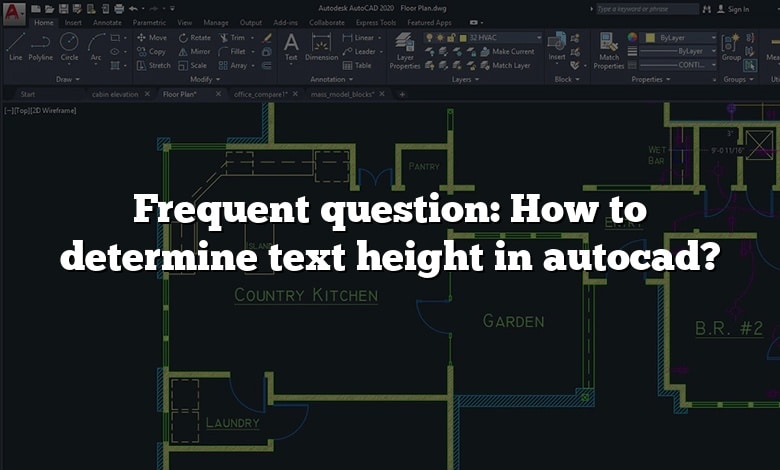Click the Make Current button
Viewport: 780px width, 470px height.
pos(513,51)
